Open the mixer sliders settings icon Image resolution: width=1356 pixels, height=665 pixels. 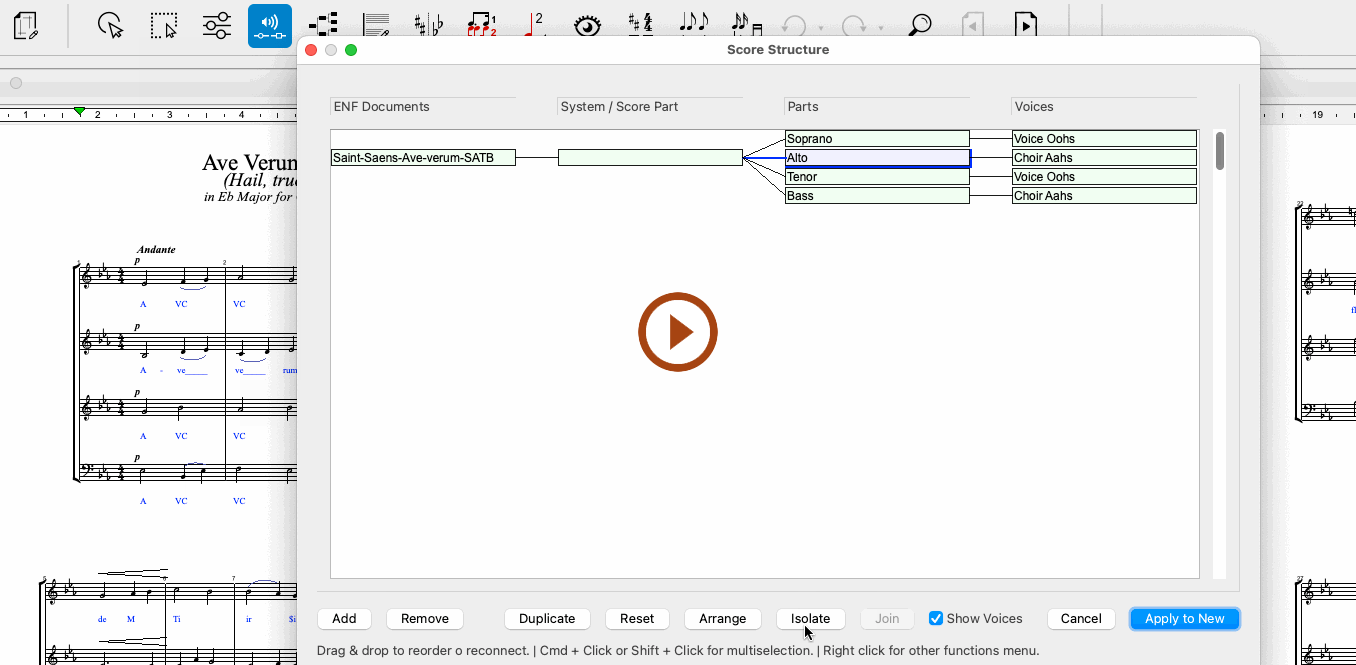tap(217, 25)
